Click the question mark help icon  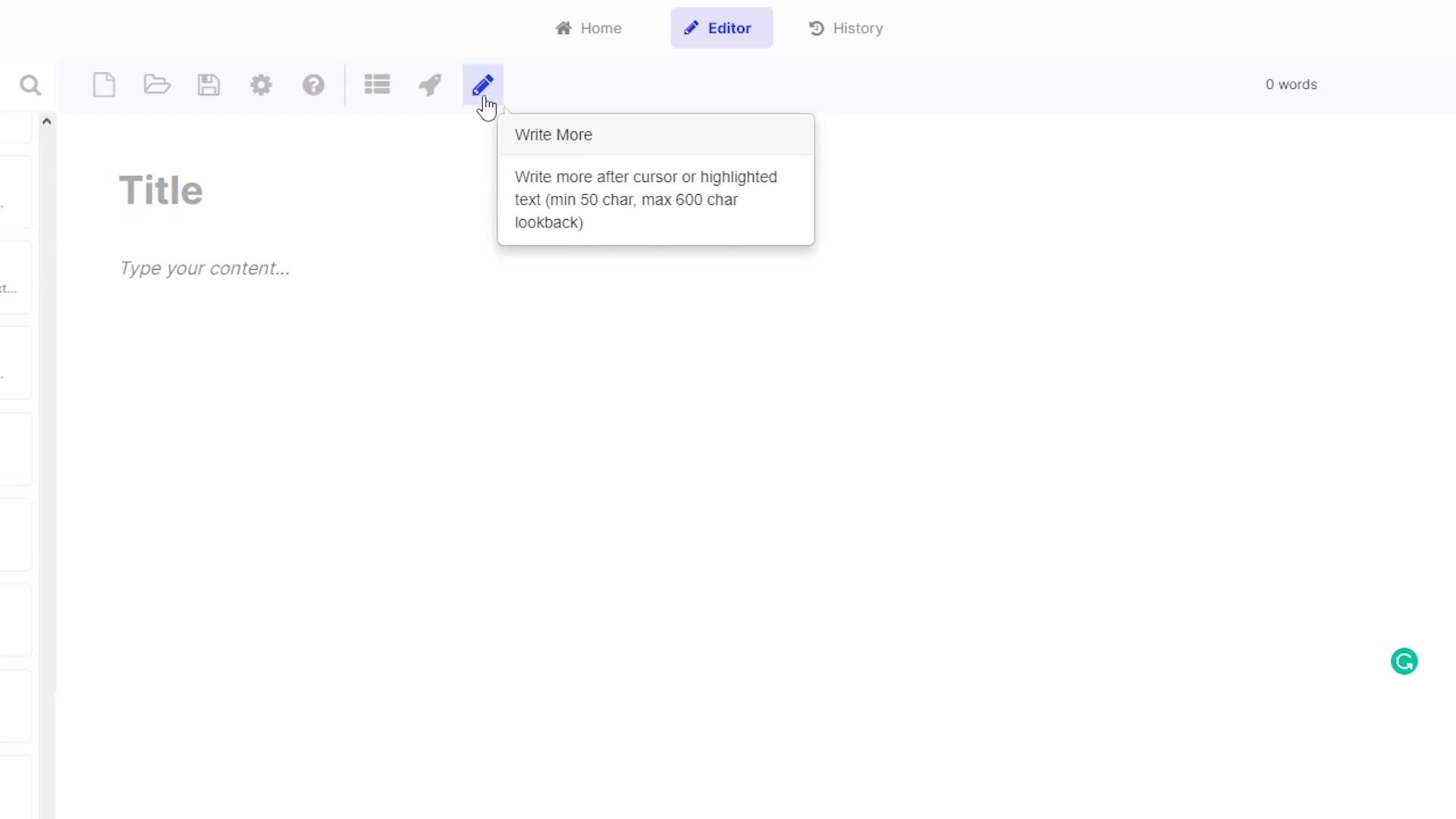(313, 85)
